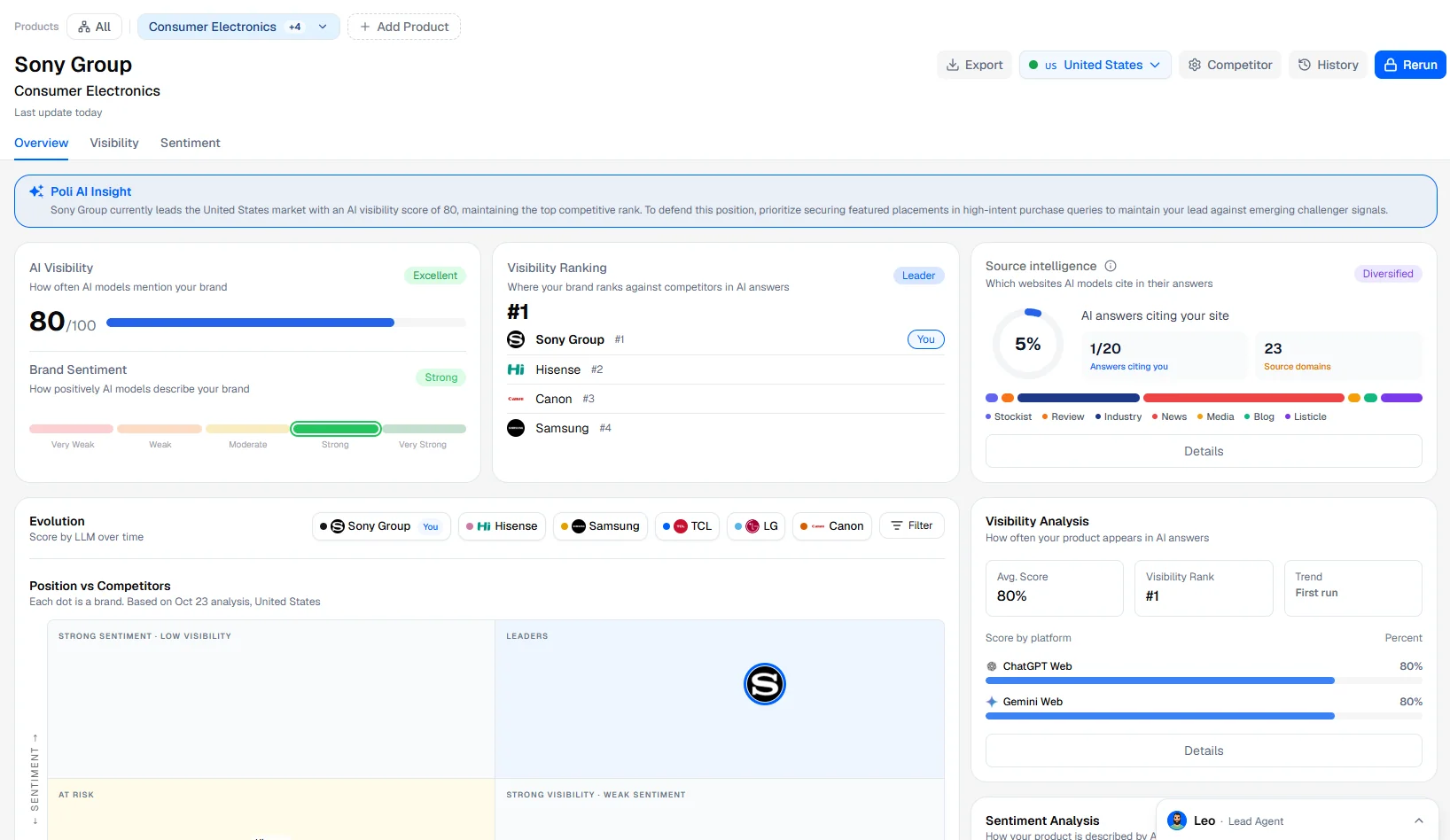Click the Hisense logo in ranking list
1450x840 pixels.
click(x=516, y=369)
